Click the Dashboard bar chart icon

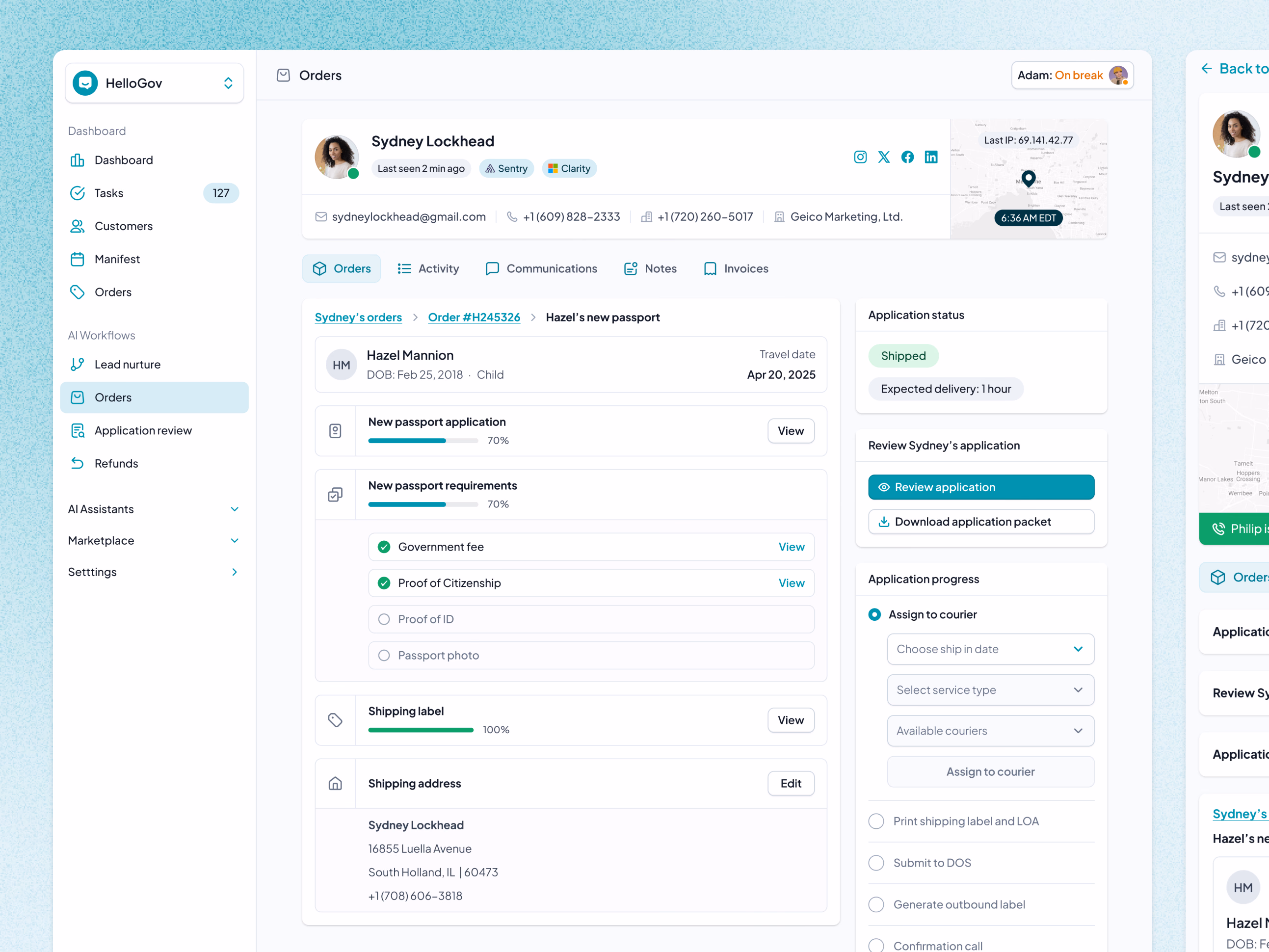pos(78,160)
